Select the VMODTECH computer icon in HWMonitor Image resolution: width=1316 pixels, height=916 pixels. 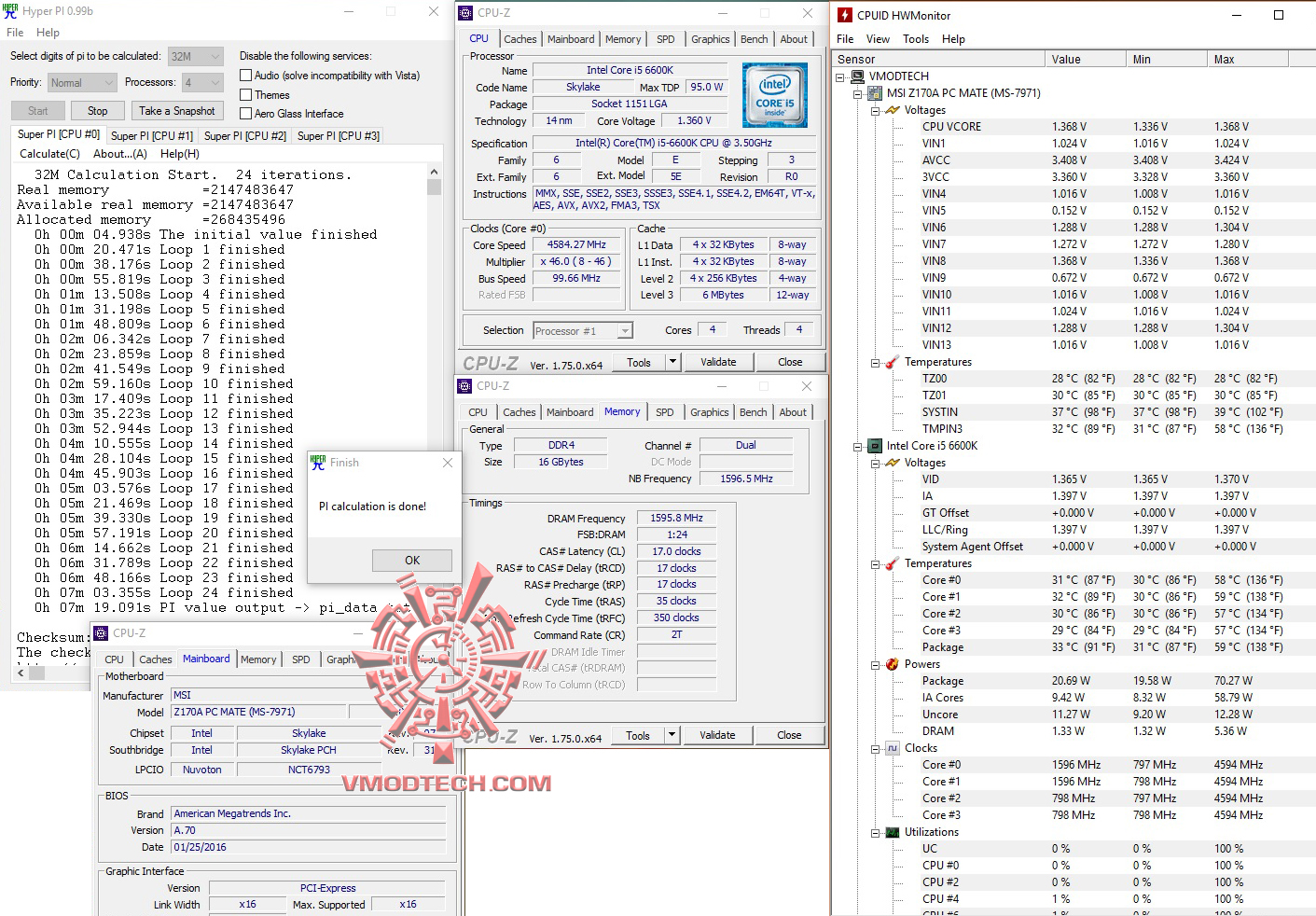tap(858, 76)
